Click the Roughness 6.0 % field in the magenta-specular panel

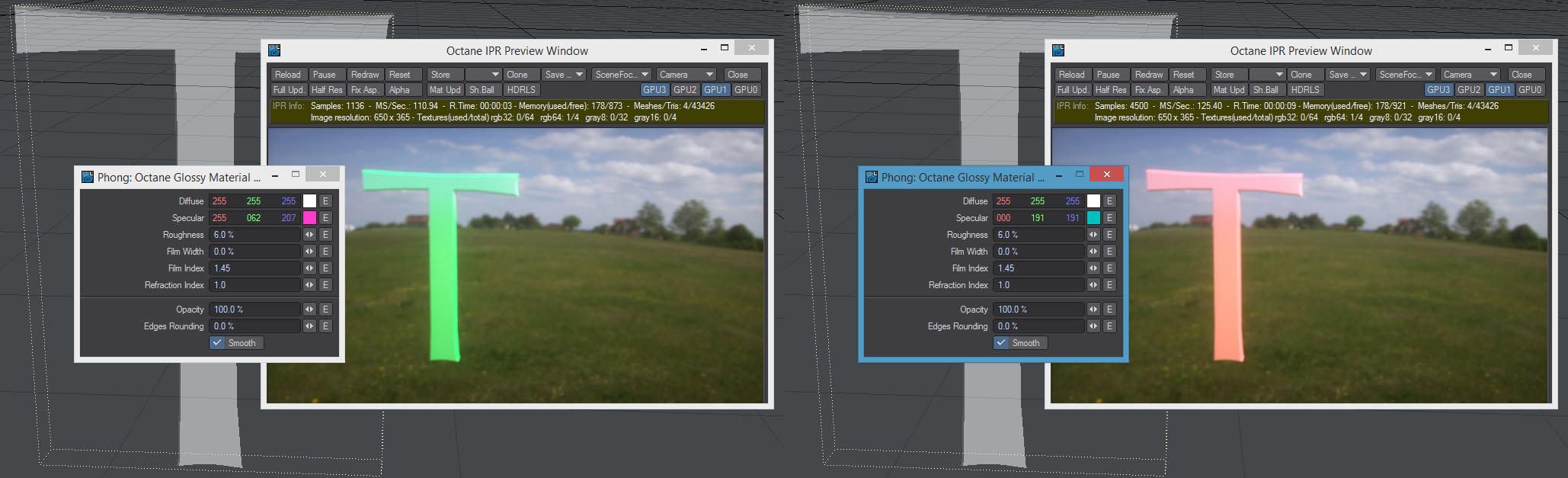point(255,235)
